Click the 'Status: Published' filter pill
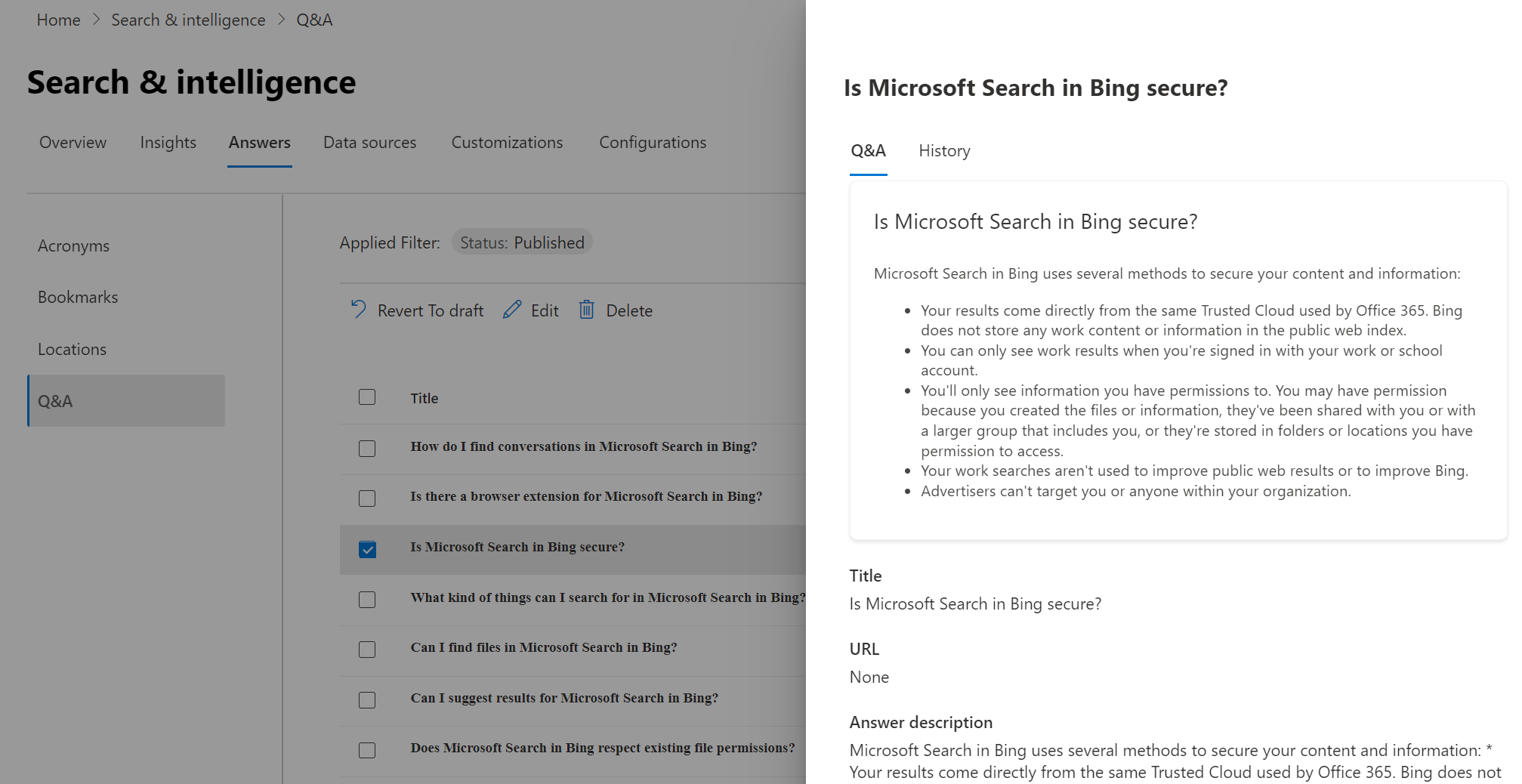Image resolution: width=1522 pixels, height=784 pixels. click(522, 242)
